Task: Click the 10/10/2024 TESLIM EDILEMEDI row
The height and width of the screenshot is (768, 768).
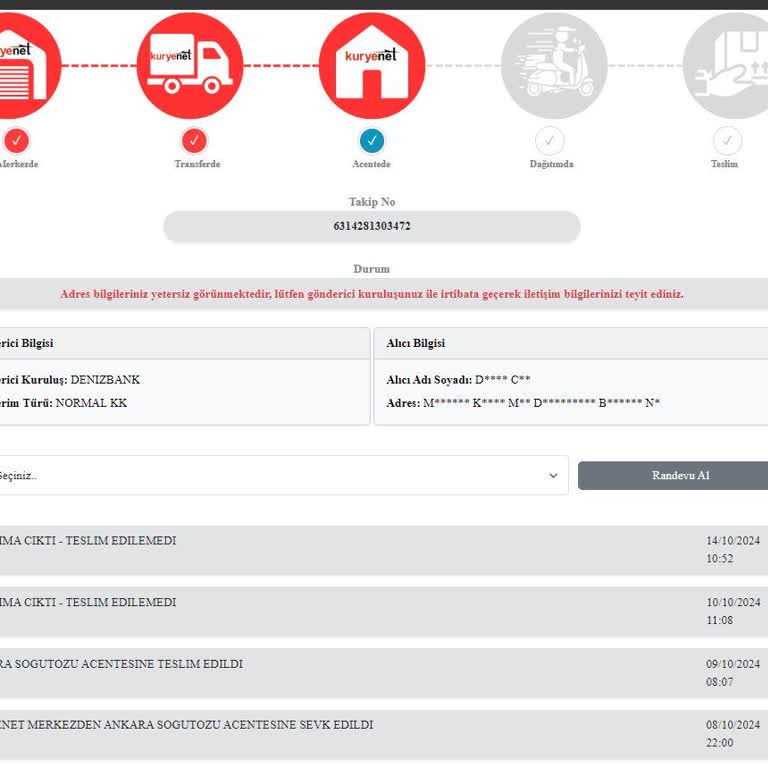Action: 384,612
